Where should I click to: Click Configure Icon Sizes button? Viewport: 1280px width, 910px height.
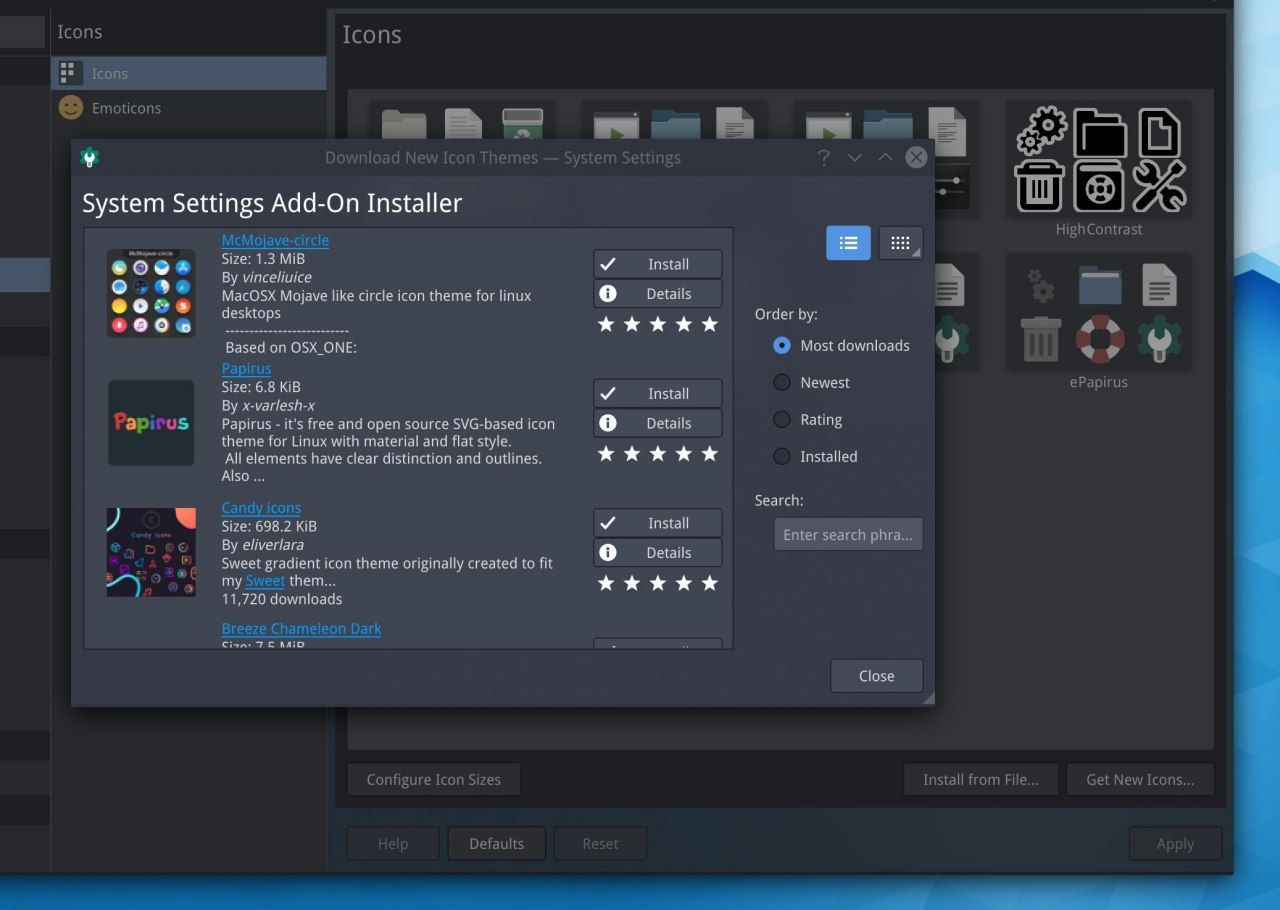(433, 779)
